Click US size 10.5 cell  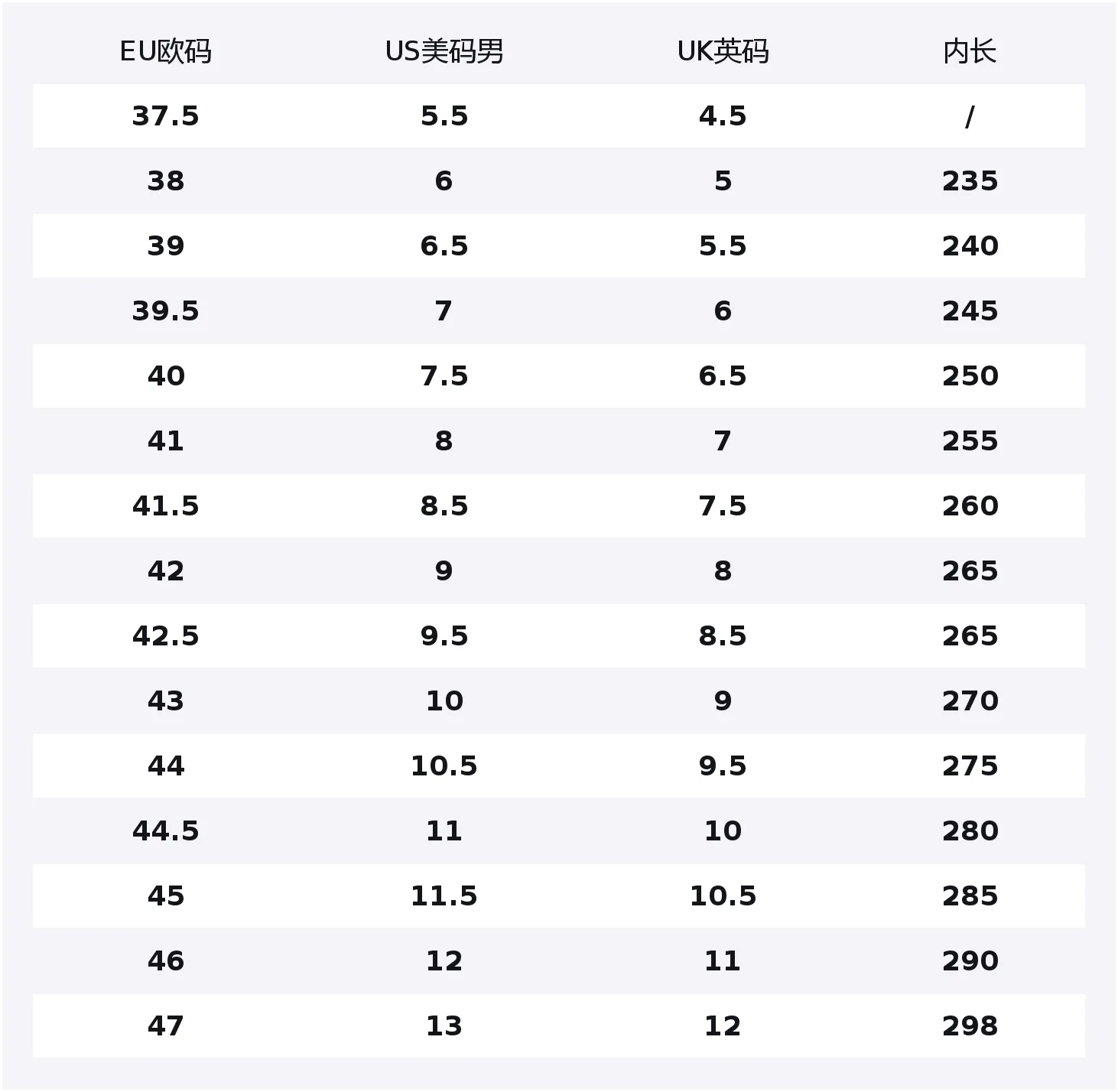click(444, 766)
